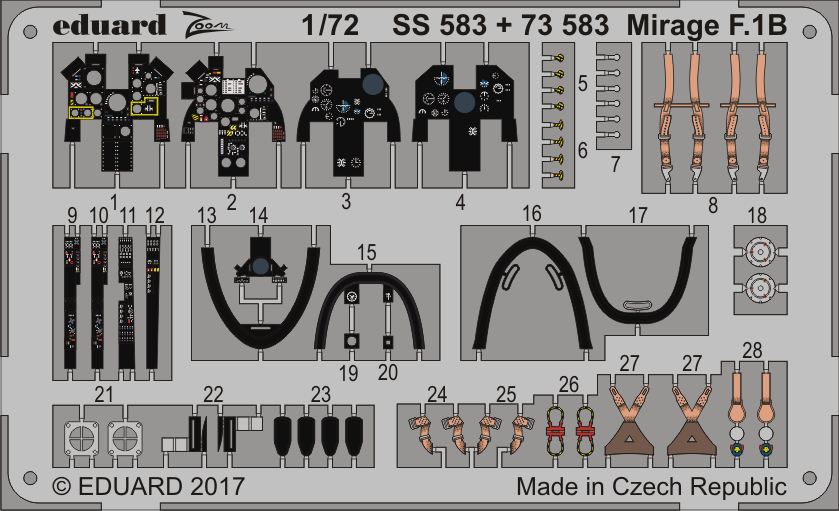839x511 pixels.
Task: Click the © EDUARD 2017 copyright text
Action: 147,488
